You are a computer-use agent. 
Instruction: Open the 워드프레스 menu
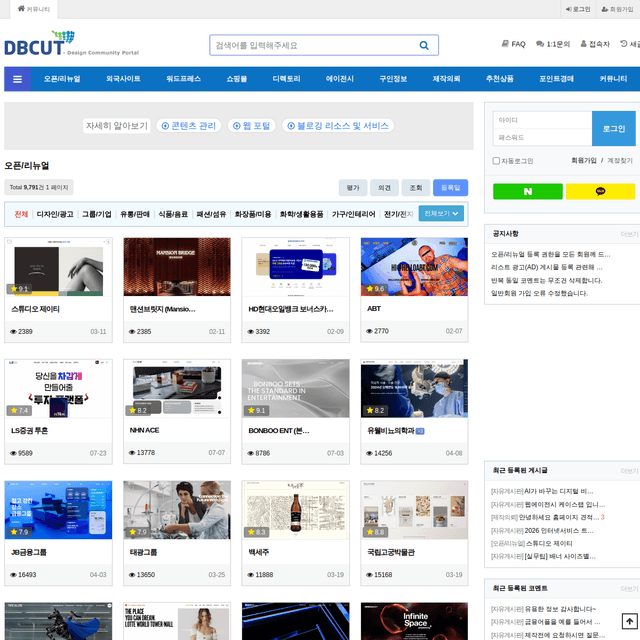click(x=183, y=79)
